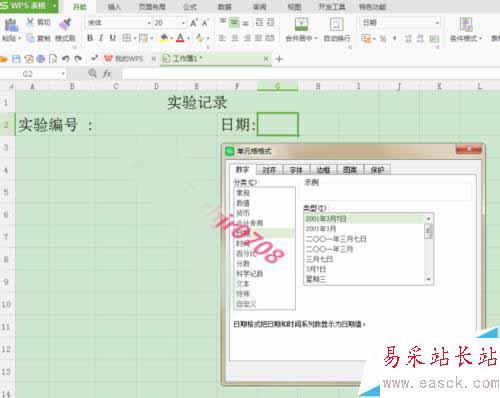
Task: Decrease font size with smaller A
Action: point(205,23)
